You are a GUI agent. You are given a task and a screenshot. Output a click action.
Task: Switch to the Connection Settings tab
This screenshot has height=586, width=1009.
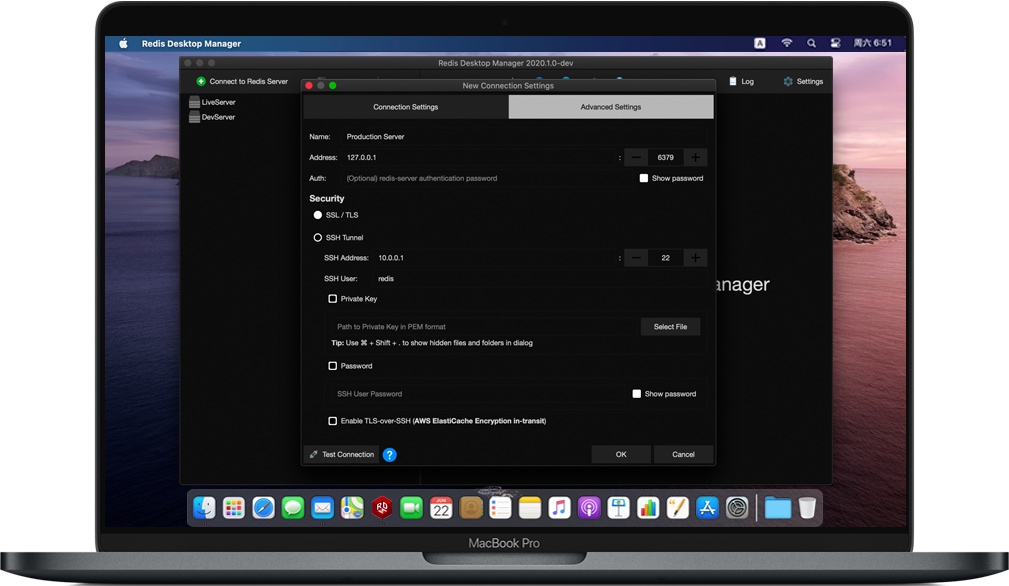[405, 106]
